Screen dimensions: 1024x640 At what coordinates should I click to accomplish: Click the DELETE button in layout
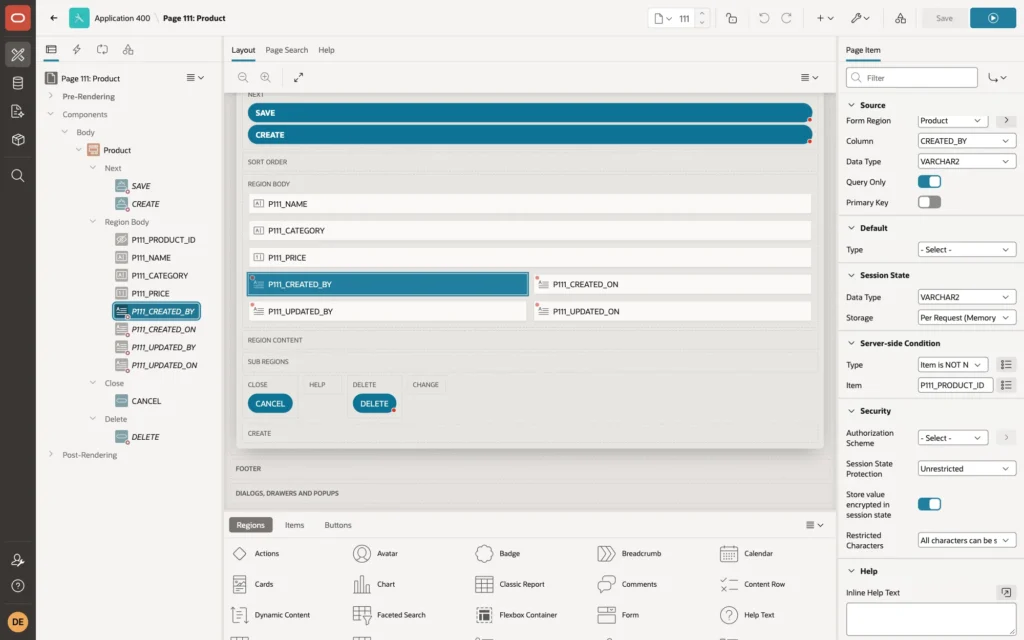[x=374, y=404]
